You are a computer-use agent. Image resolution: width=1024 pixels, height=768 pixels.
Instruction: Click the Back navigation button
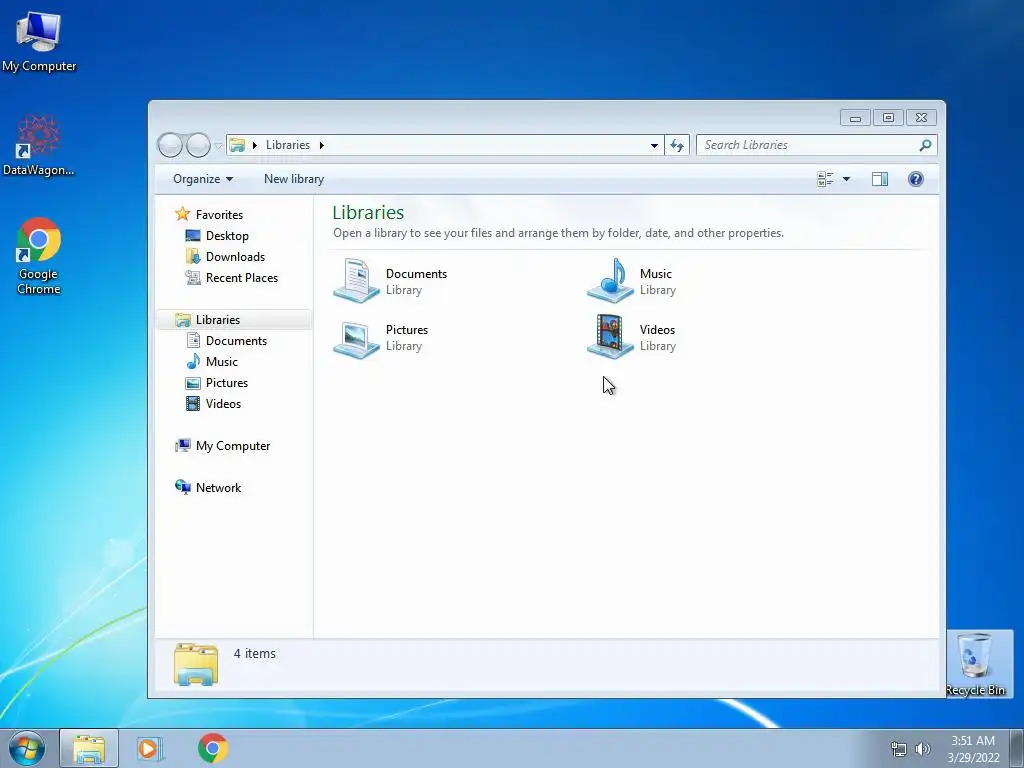click(170, 145)
